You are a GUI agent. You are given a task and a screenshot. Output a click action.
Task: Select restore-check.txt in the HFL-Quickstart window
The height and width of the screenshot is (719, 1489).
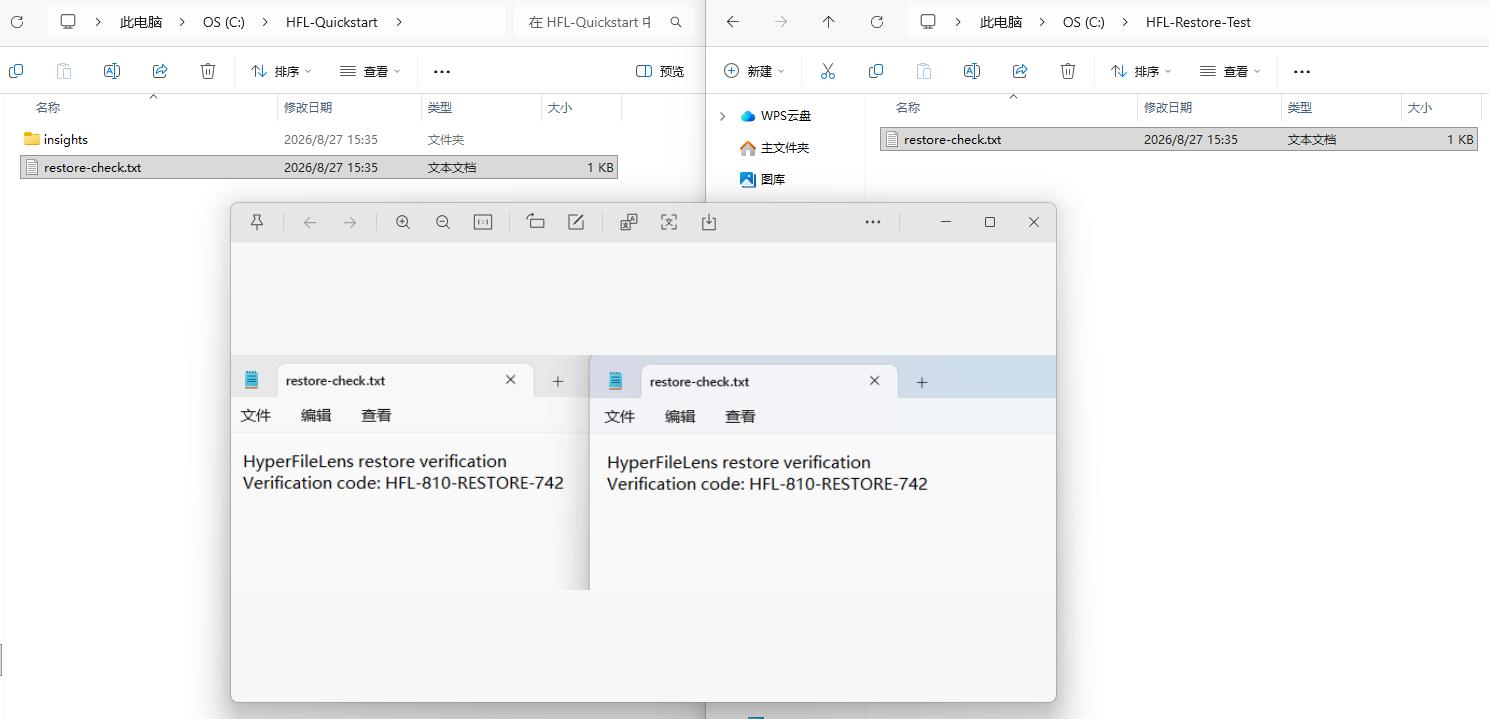319,167
